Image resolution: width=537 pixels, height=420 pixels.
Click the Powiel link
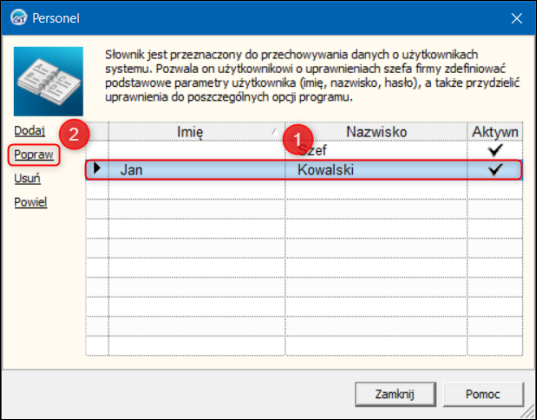click(30, 202)
